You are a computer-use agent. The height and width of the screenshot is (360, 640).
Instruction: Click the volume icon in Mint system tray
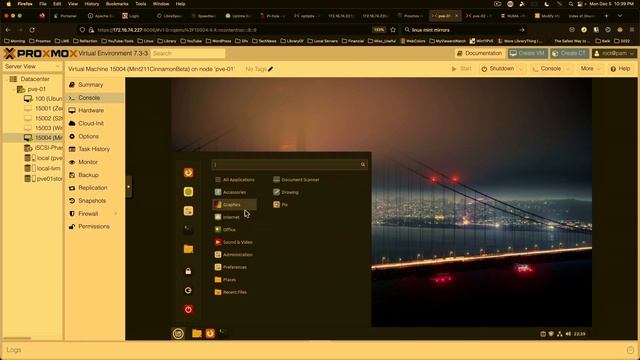[x=568, y=334]
